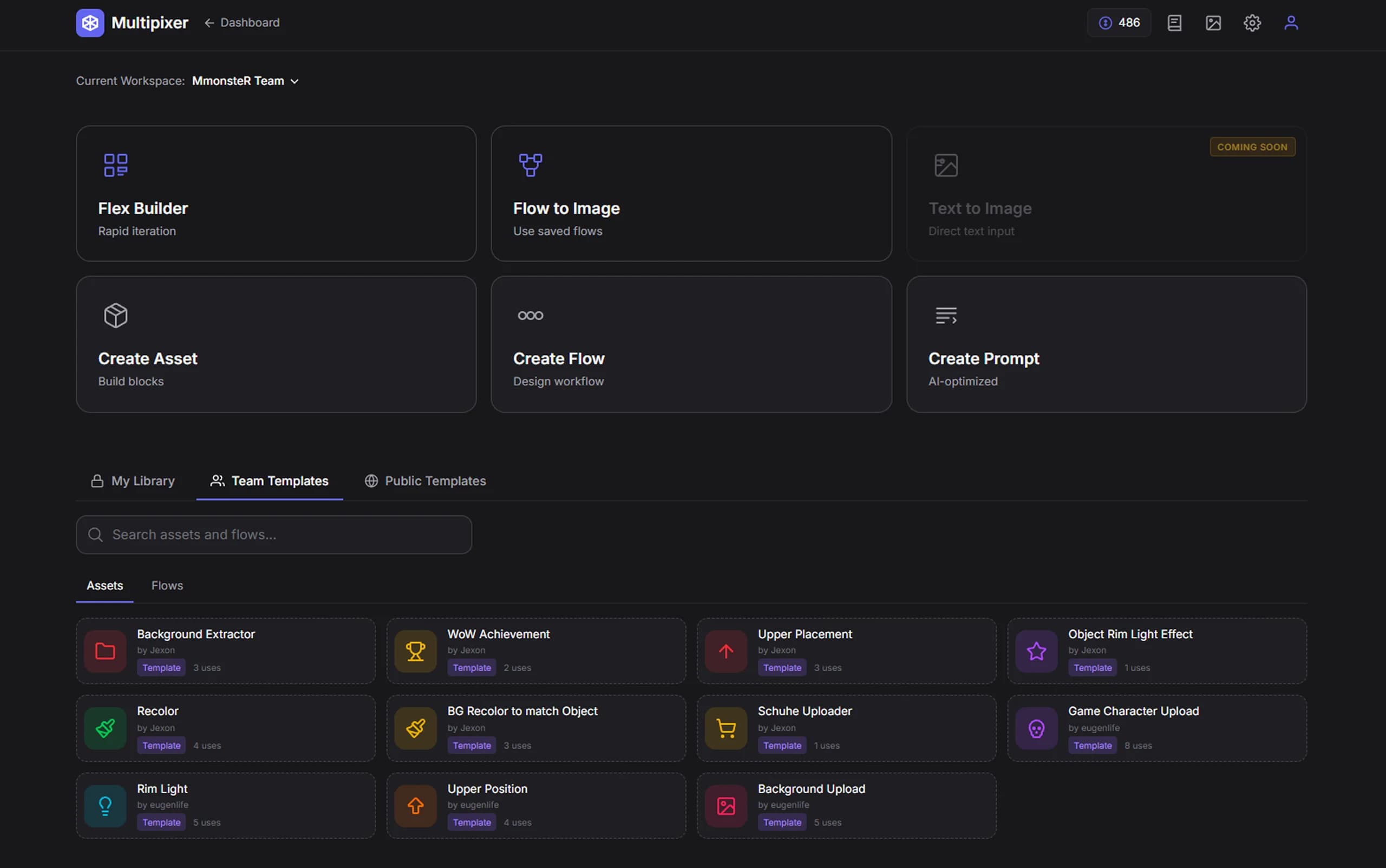
Task: Expand the MmonsteR Team workspace dropdown
Action: tap(245, 81)
